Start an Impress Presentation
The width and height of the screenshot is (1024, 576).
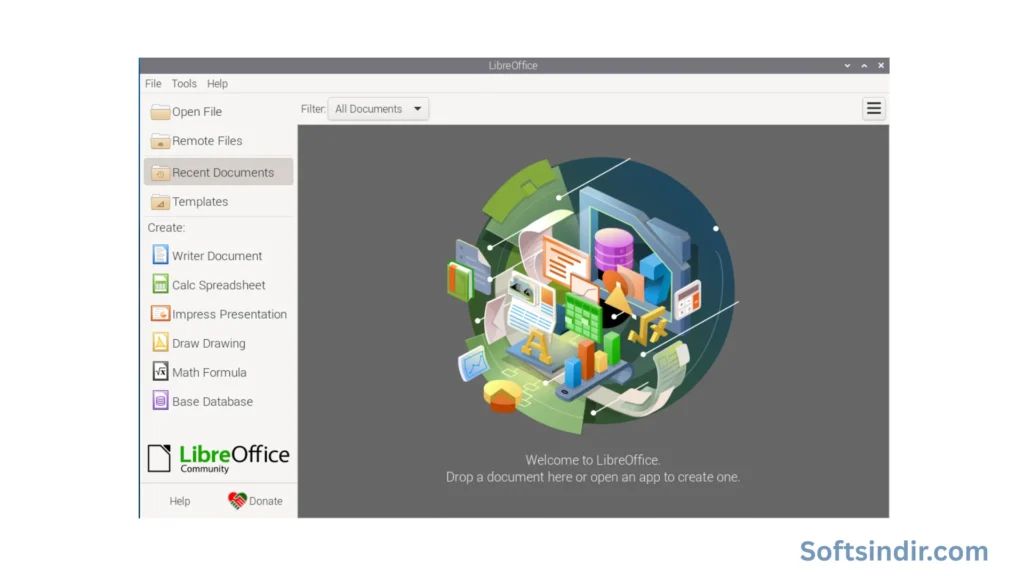point(227,313)
